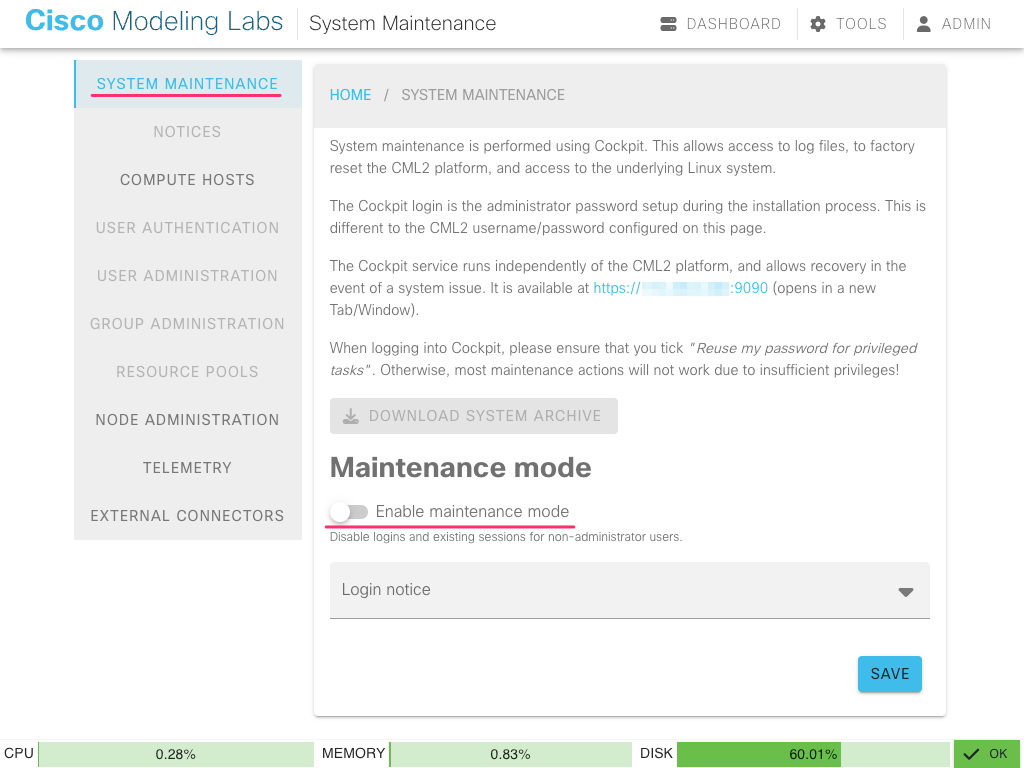Open the Admin menu
1024x768 pixels.
pos(953,24)
